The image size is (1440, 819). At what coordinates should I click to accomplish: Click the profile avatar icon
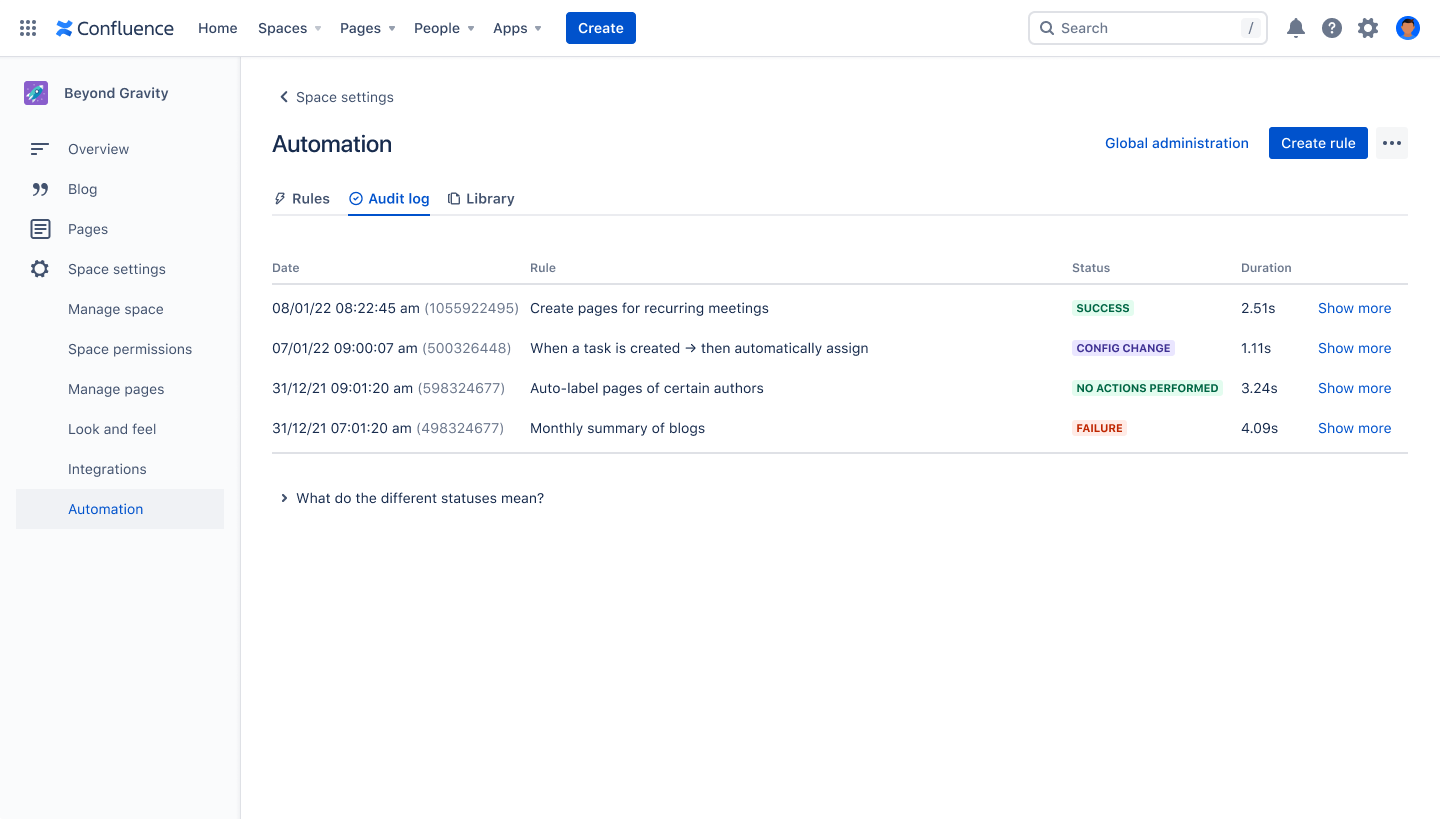1407,27
